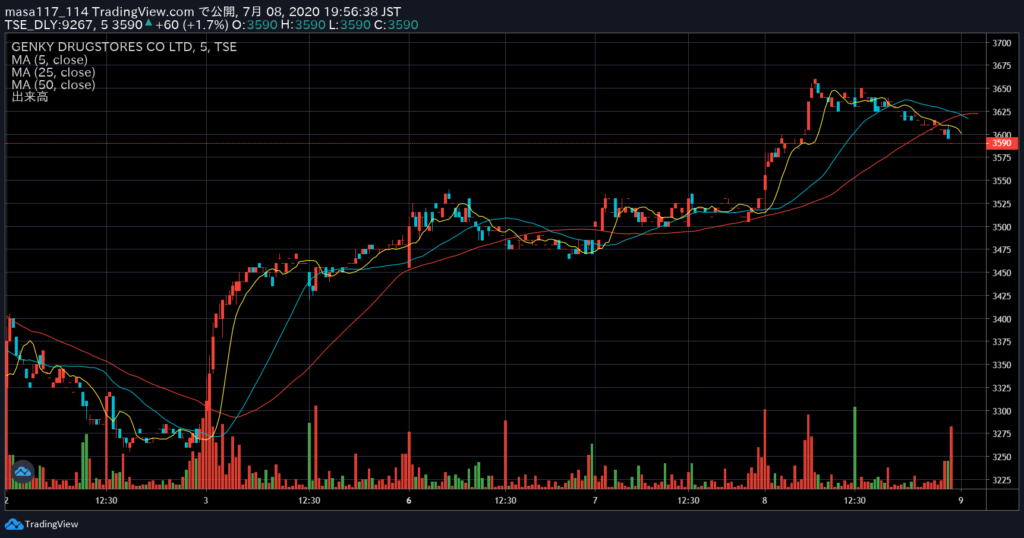Click the 3550 price axis label

pos(1001,181)
